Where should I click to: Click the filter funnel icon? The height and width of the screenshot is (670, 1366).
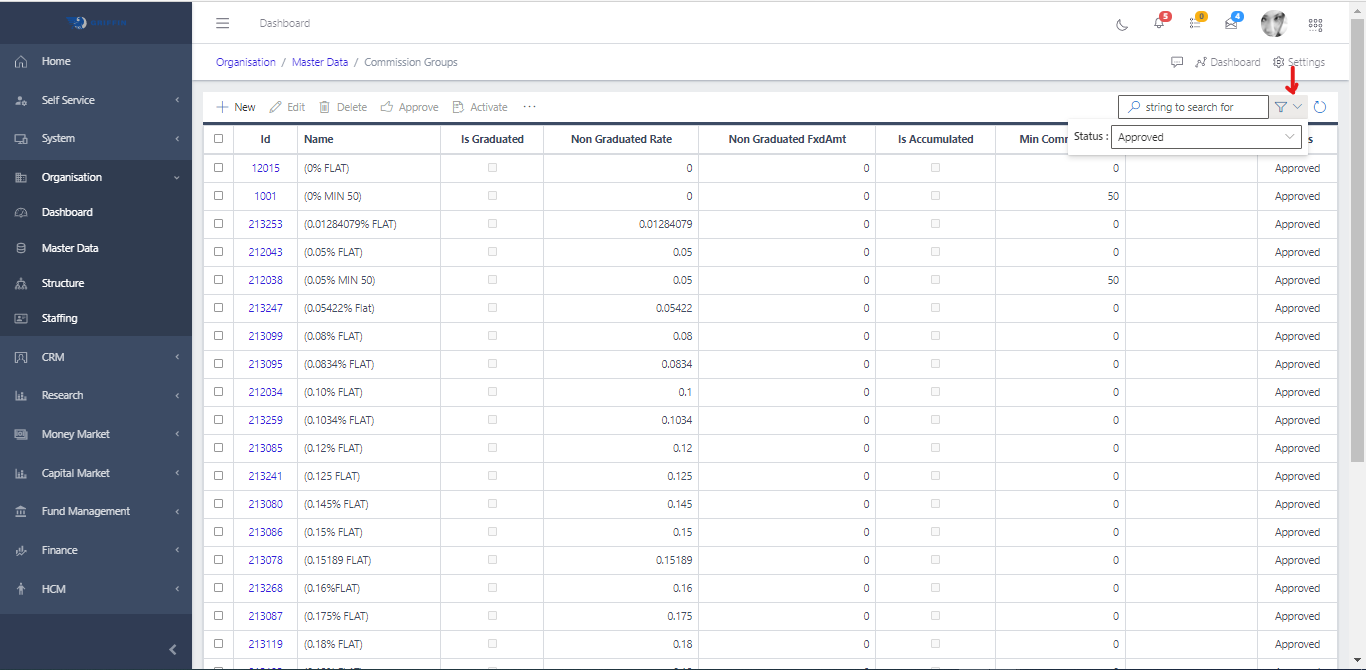point(1281,107)
